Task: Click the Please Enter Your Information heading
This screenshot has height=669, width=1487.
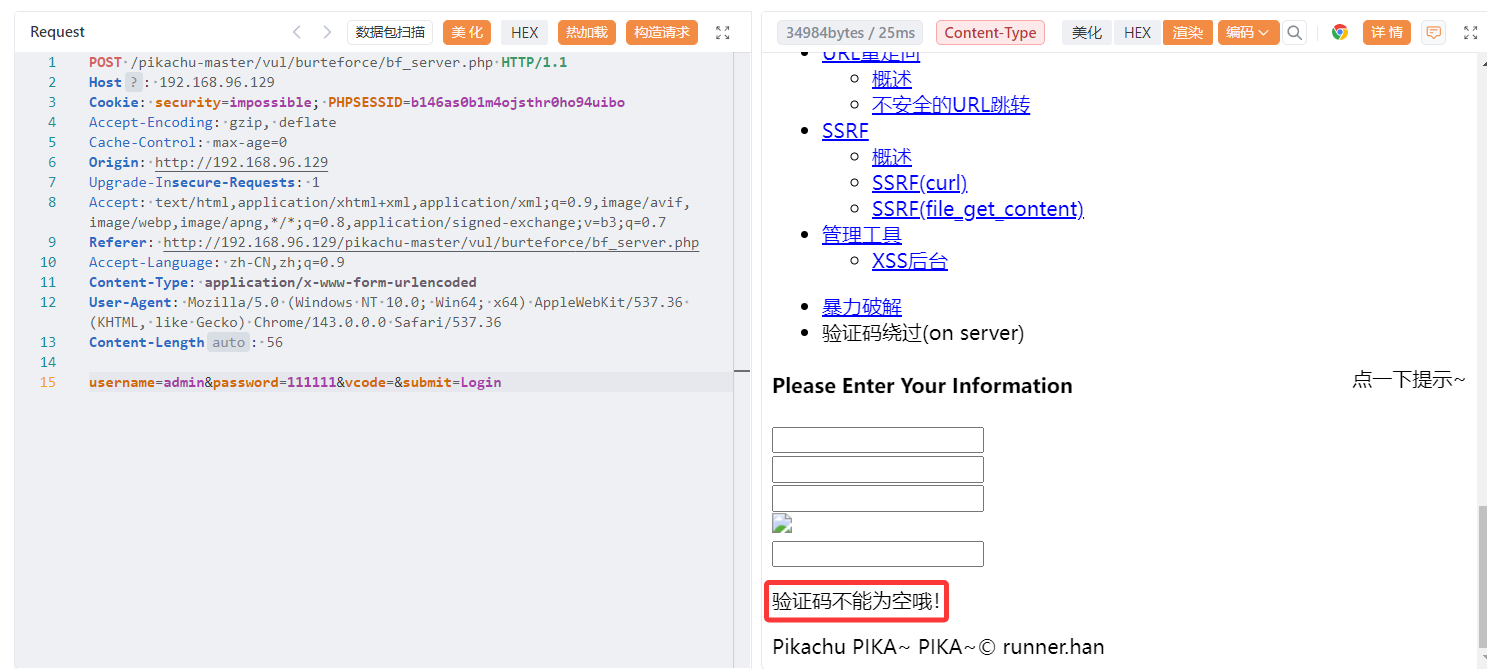Action: [x=922, y=386]
